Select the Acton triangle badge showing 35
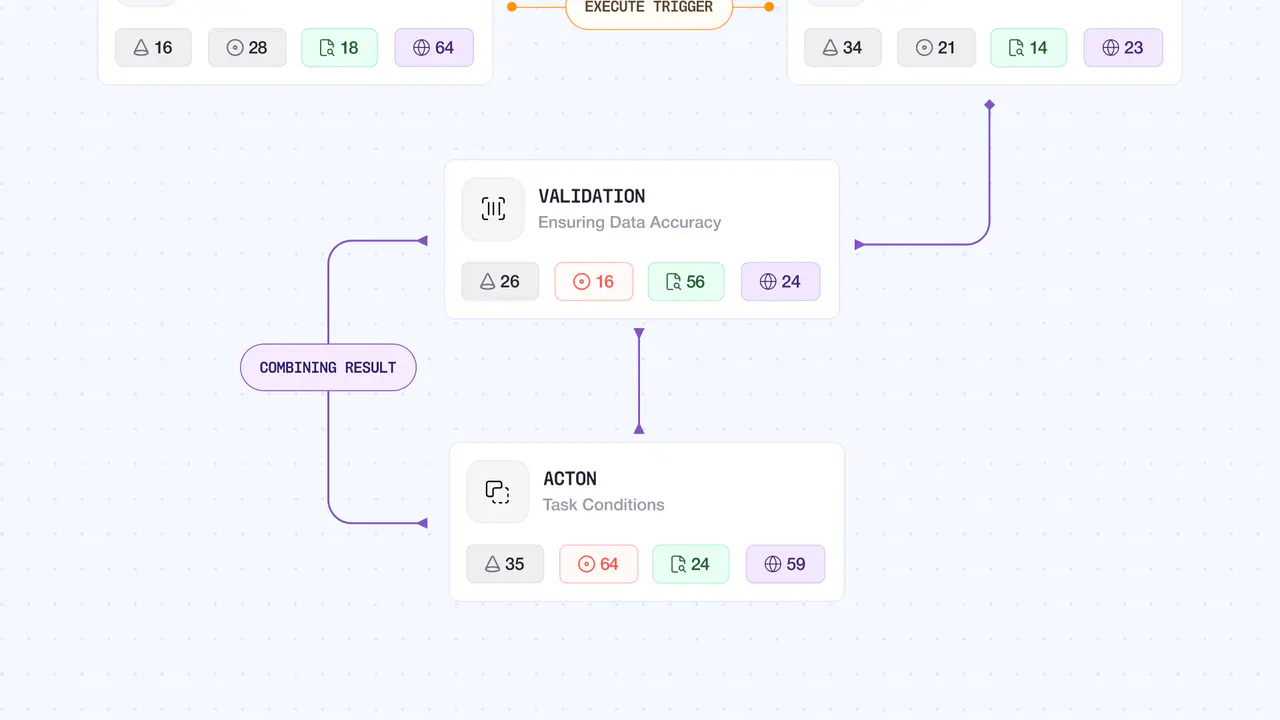This screenshot has height=720, width=1280. 505,564
